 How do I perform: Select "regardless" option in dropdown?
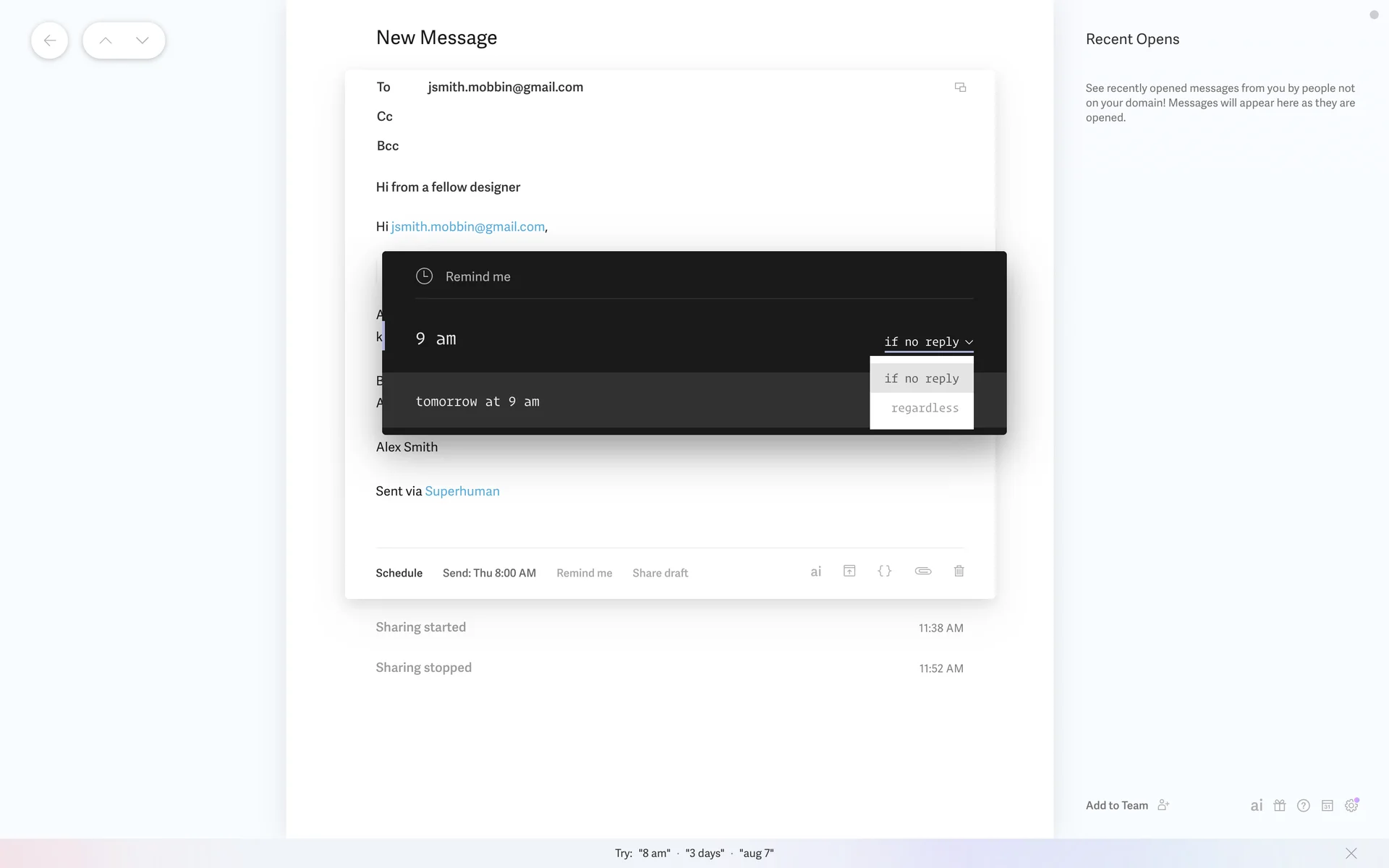pos(924,409)
